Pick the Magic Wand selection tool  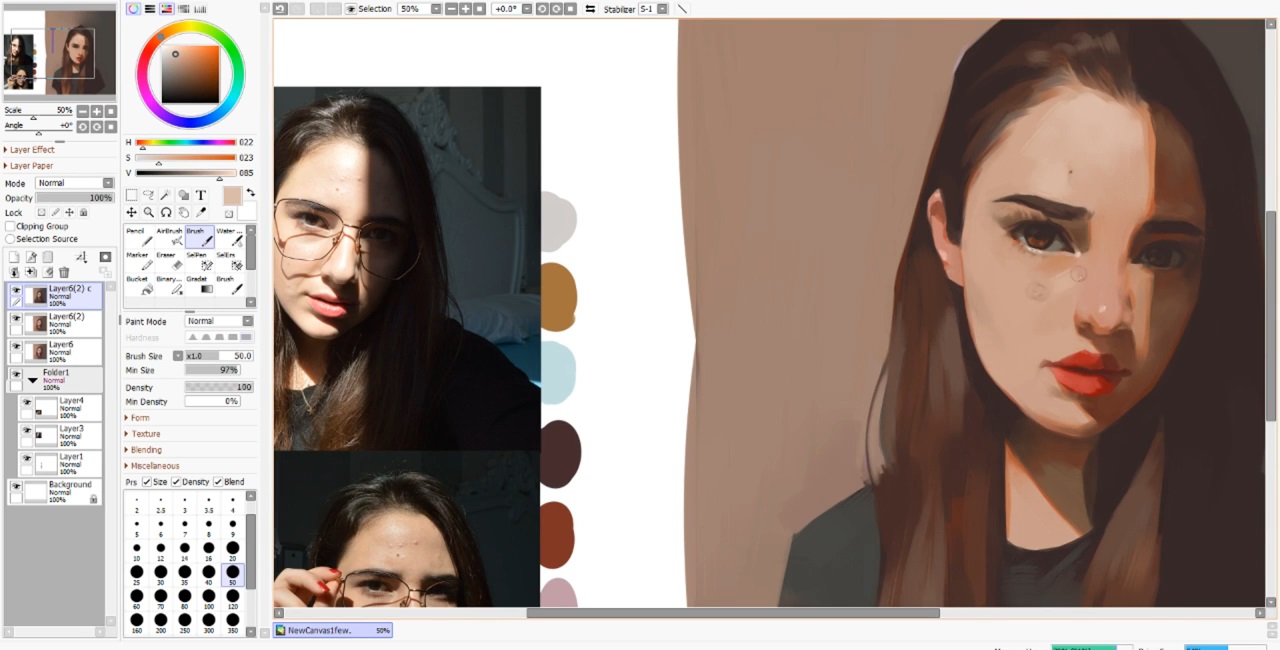coord(166,195)
